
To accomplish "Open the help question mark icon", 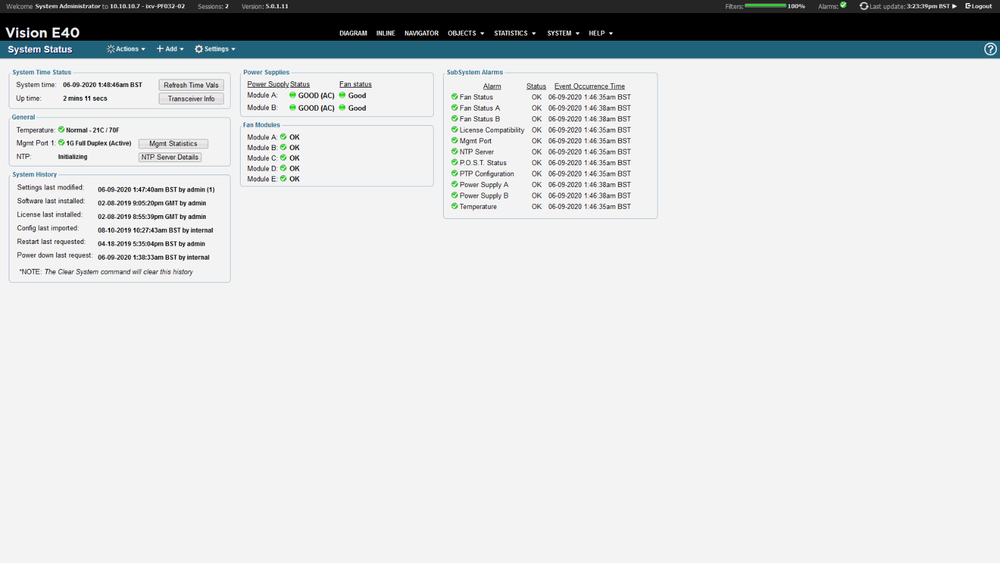I will pyautogui.click(x=990, y=49).
